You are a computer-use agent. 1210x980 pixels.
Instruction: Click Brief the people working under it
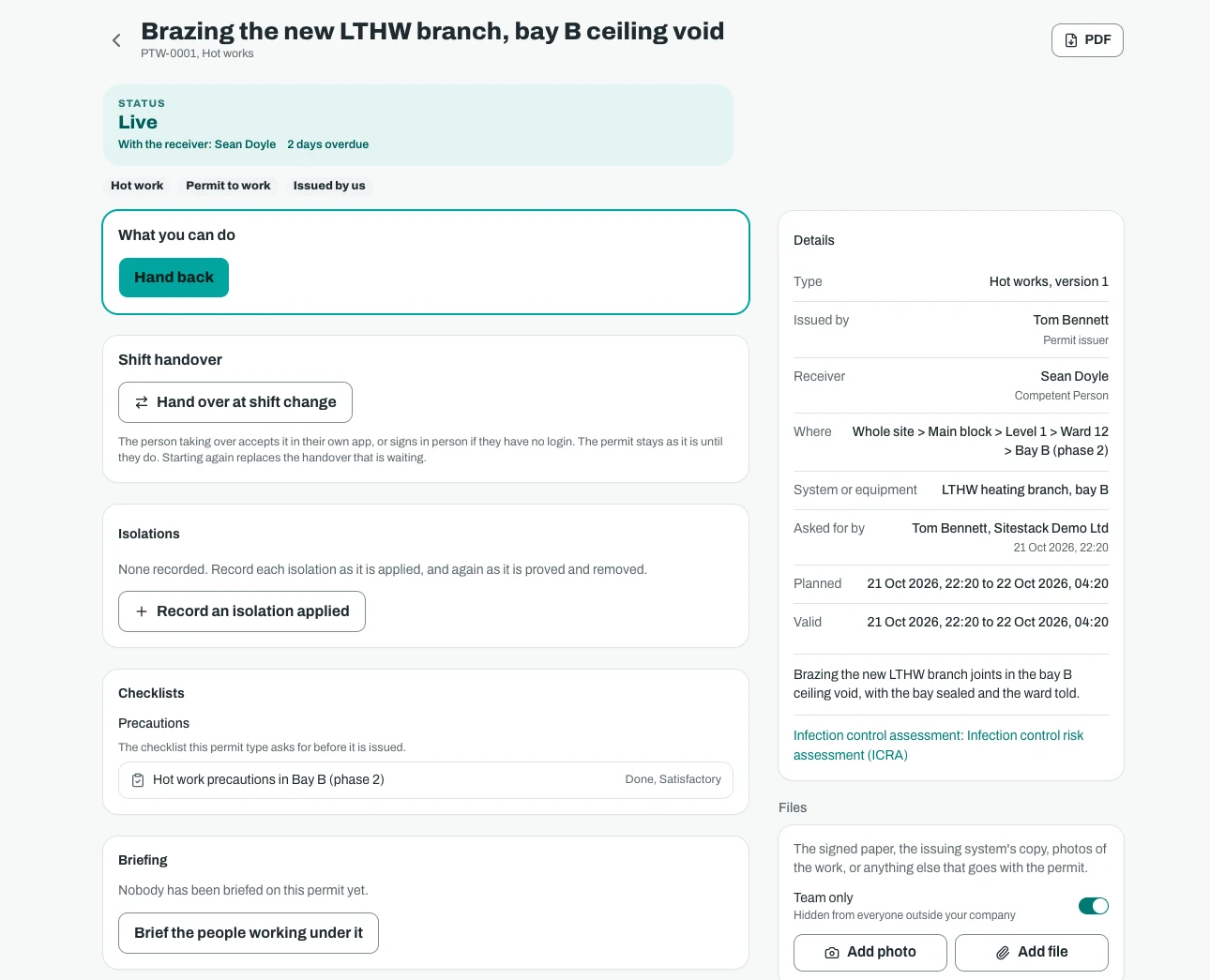tap(249, 933)
